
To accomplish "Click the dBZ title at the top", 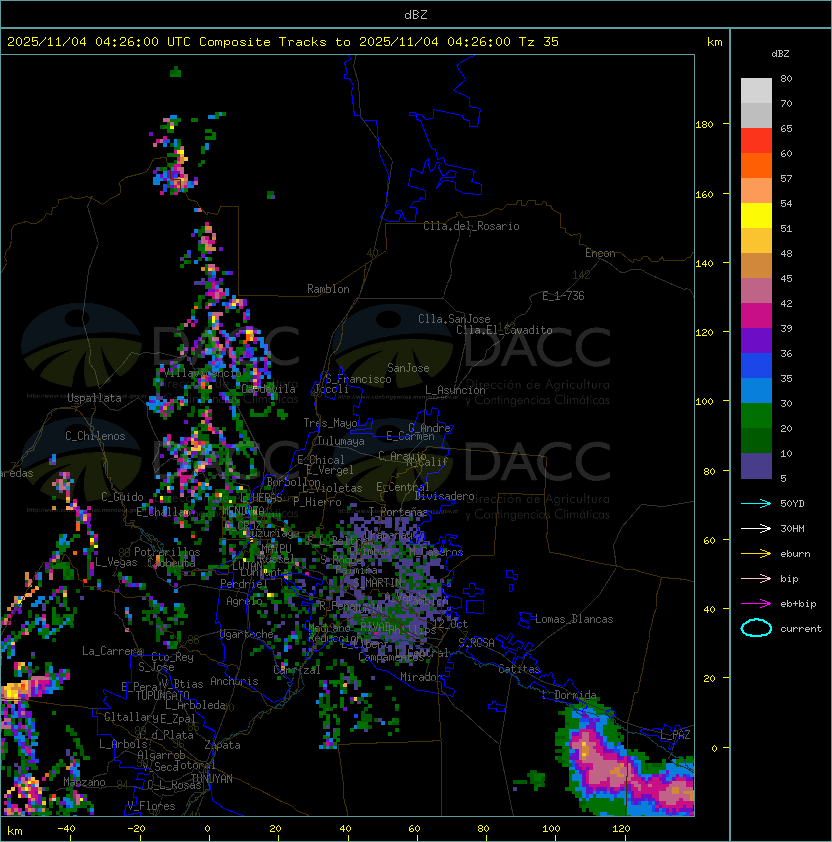I will (416, 14).
